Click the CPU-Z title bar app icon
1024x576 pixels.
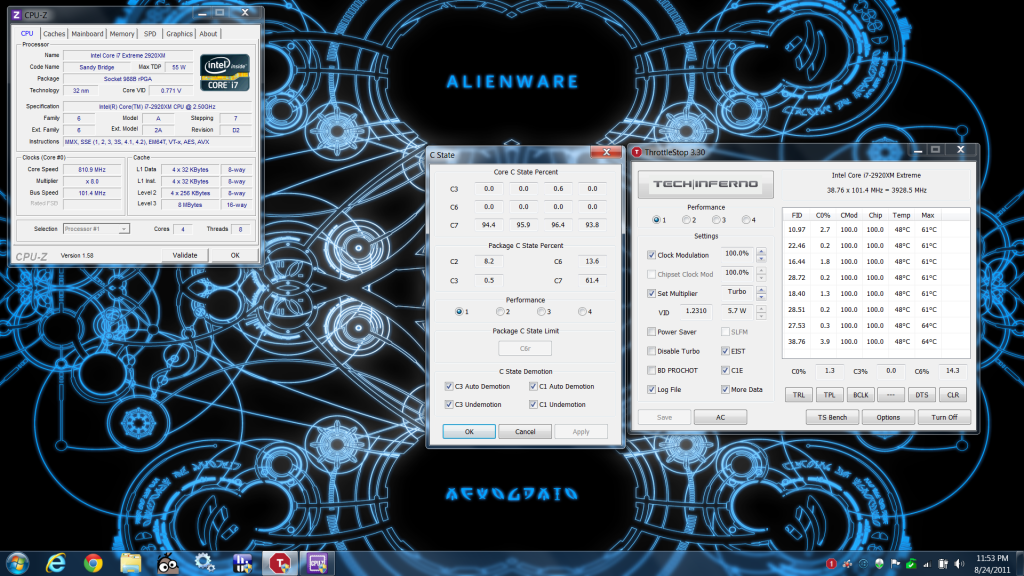click(16, 14)
